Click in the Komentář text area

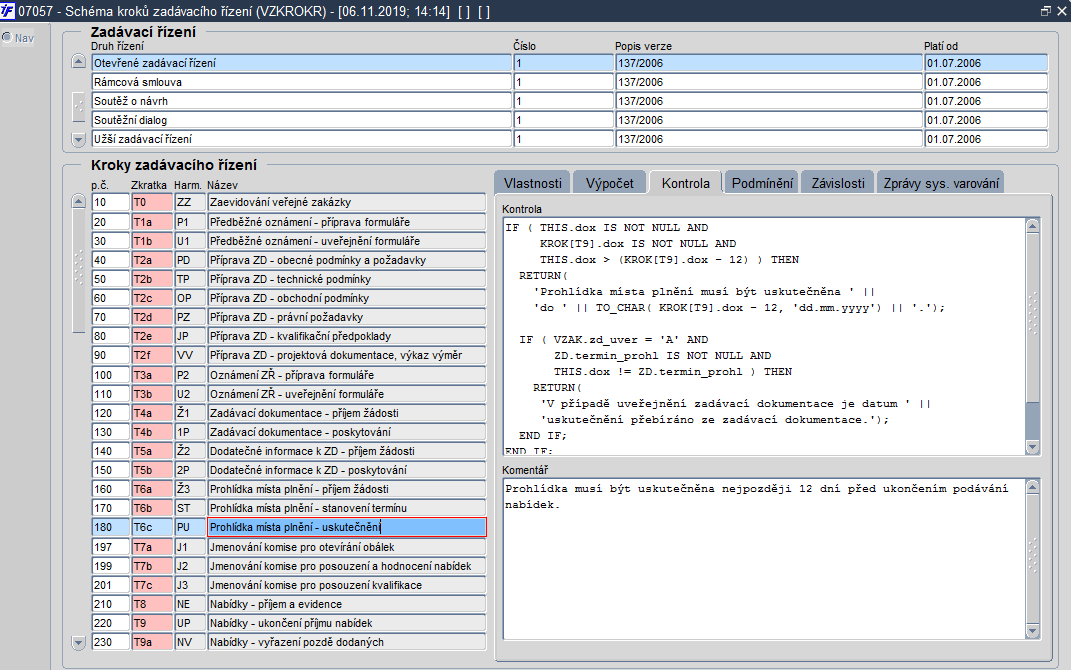[x=764, y=559]
